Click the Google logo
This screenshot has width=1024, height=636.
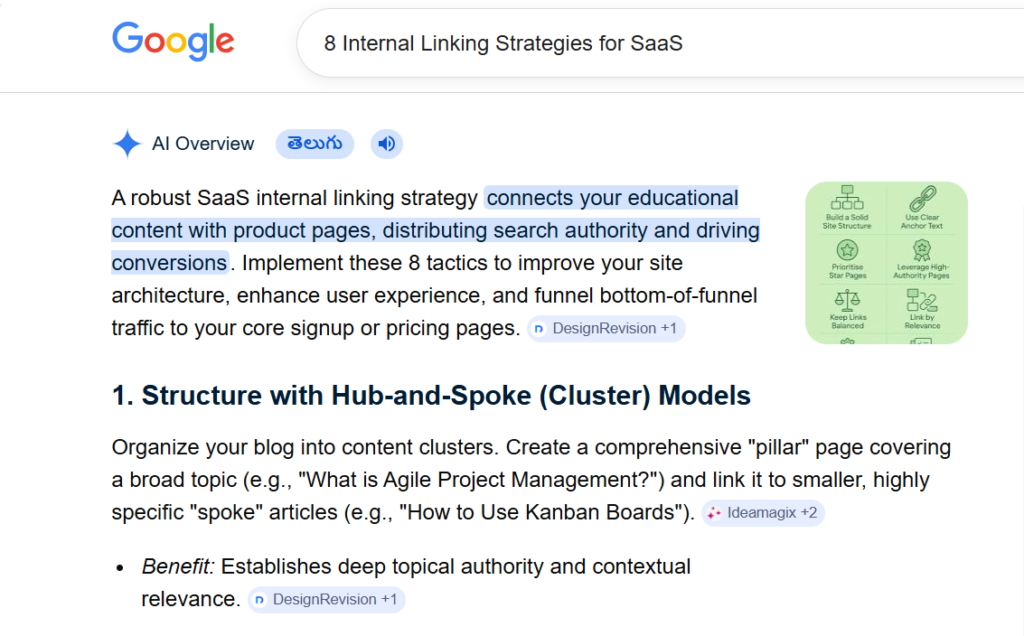tap(173, 41)
